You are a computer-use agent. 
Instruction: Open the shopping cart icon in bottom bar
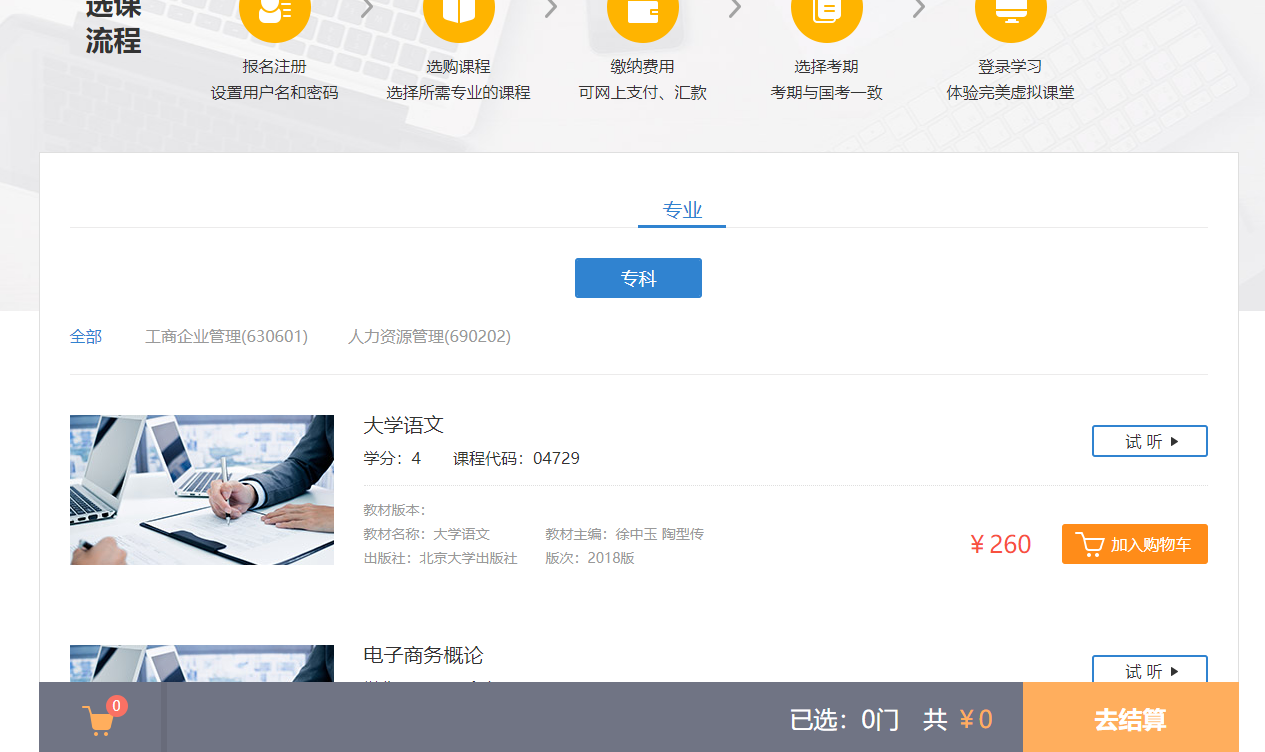(98, 720)
